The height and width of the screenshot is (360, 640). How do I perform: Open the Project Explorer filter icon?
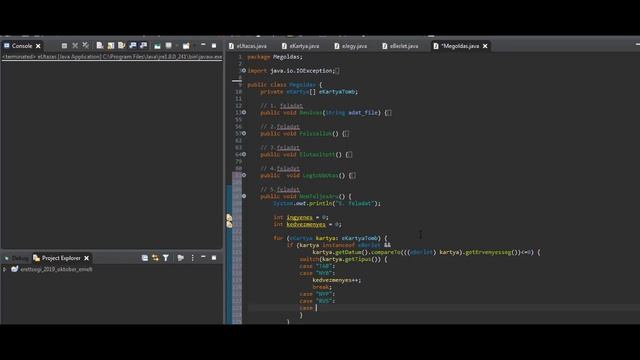pyautogui.click(x=166, y=258)
